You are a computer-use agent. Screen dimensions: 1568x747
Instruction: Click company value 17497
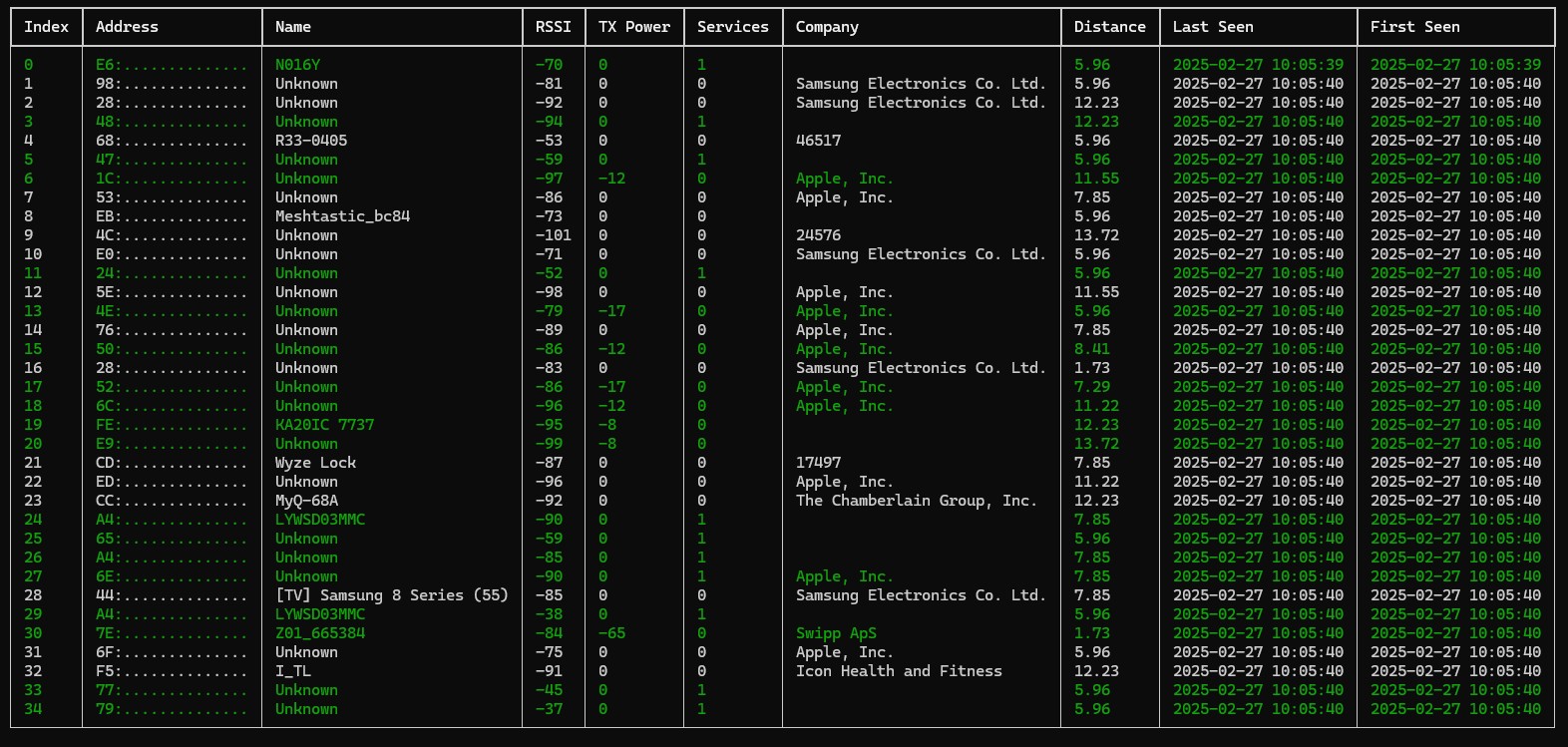(x=818, y=463)
